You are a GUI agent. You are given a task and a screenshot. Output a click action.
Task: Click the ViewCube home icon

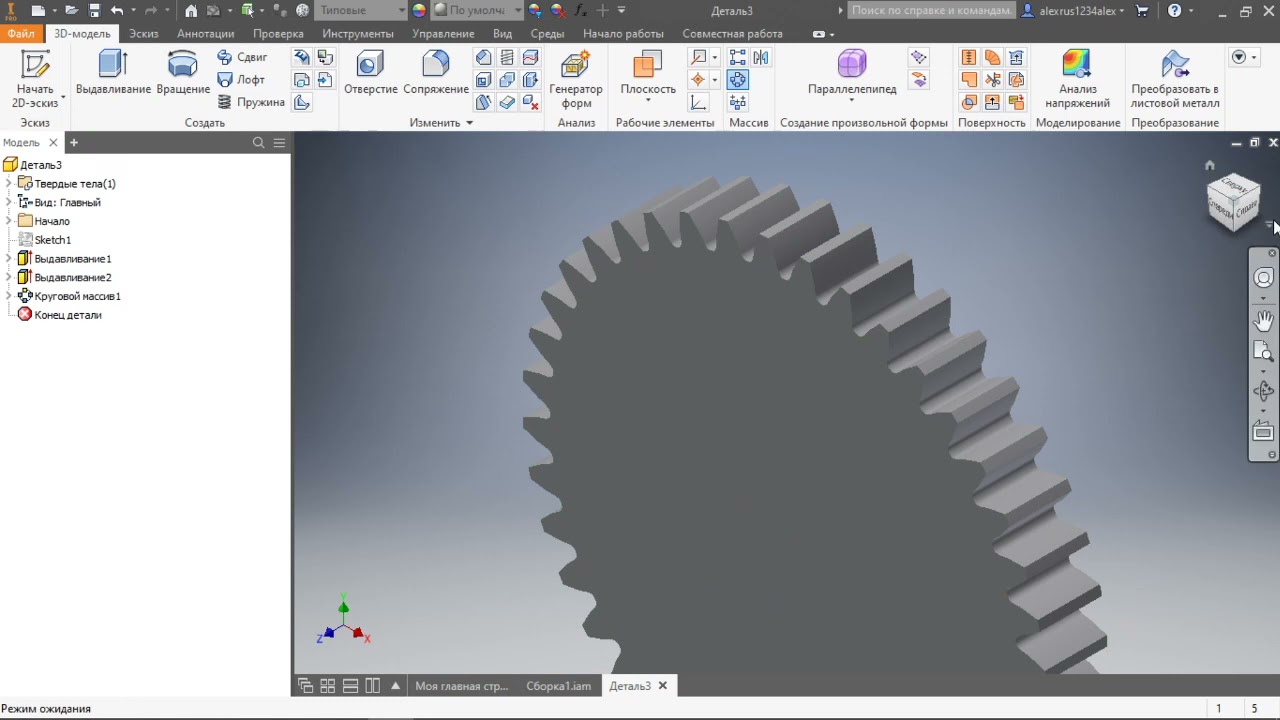tap(1209, 166)
